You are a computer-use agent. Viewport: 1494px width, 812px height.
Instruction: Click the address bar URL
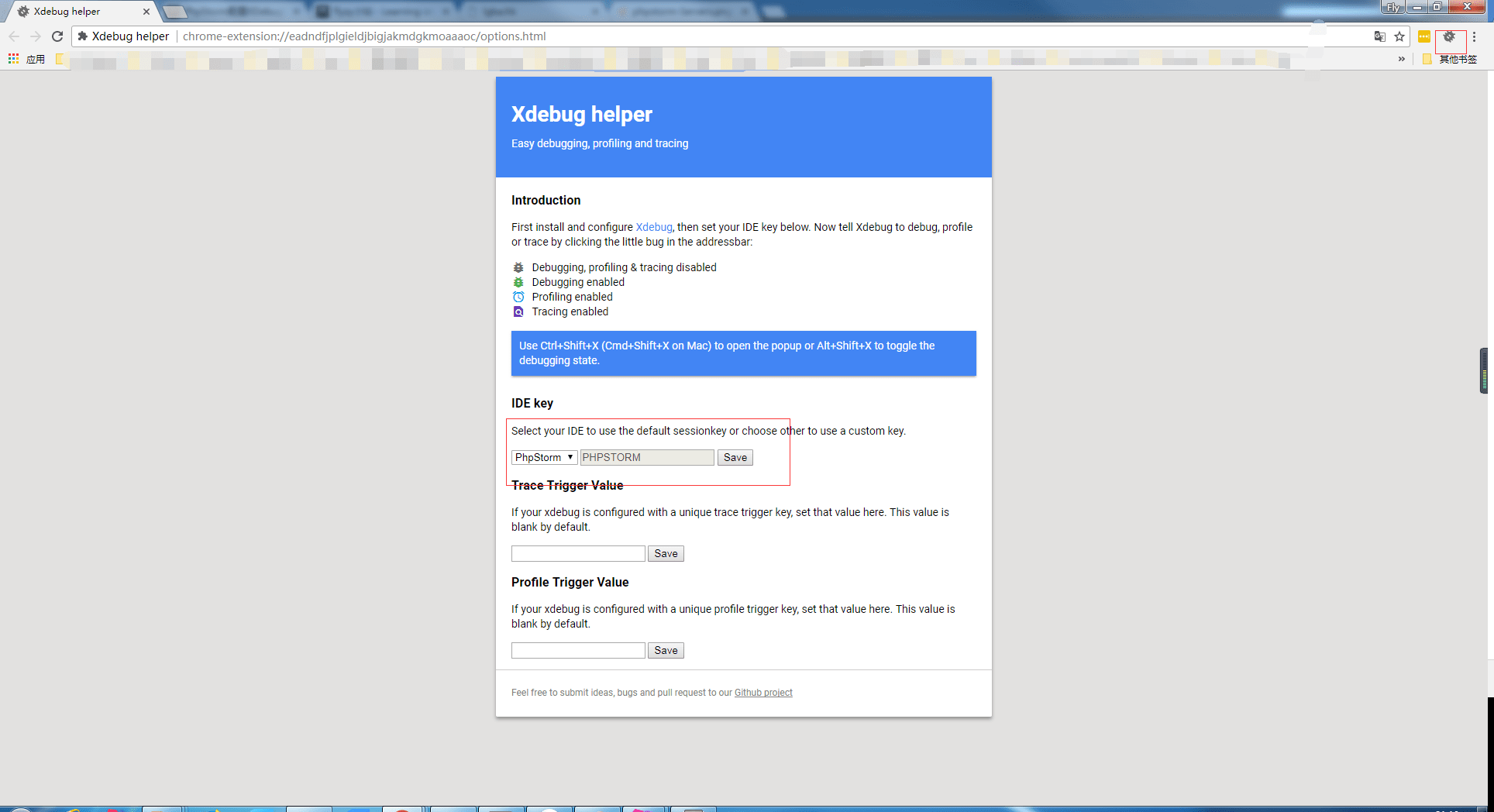pyautogui.click(x=364, y=36)
